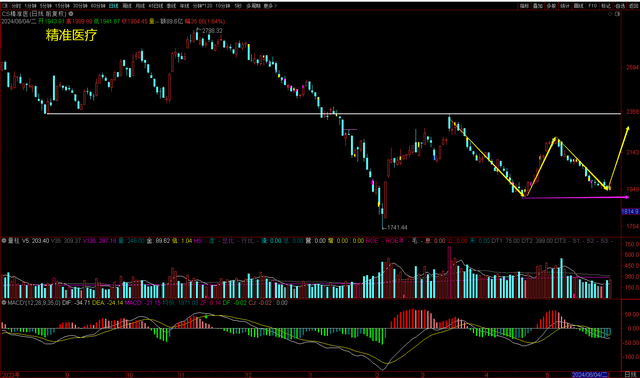
Task: Select the 5秒 period
Action: coord(238,6)
